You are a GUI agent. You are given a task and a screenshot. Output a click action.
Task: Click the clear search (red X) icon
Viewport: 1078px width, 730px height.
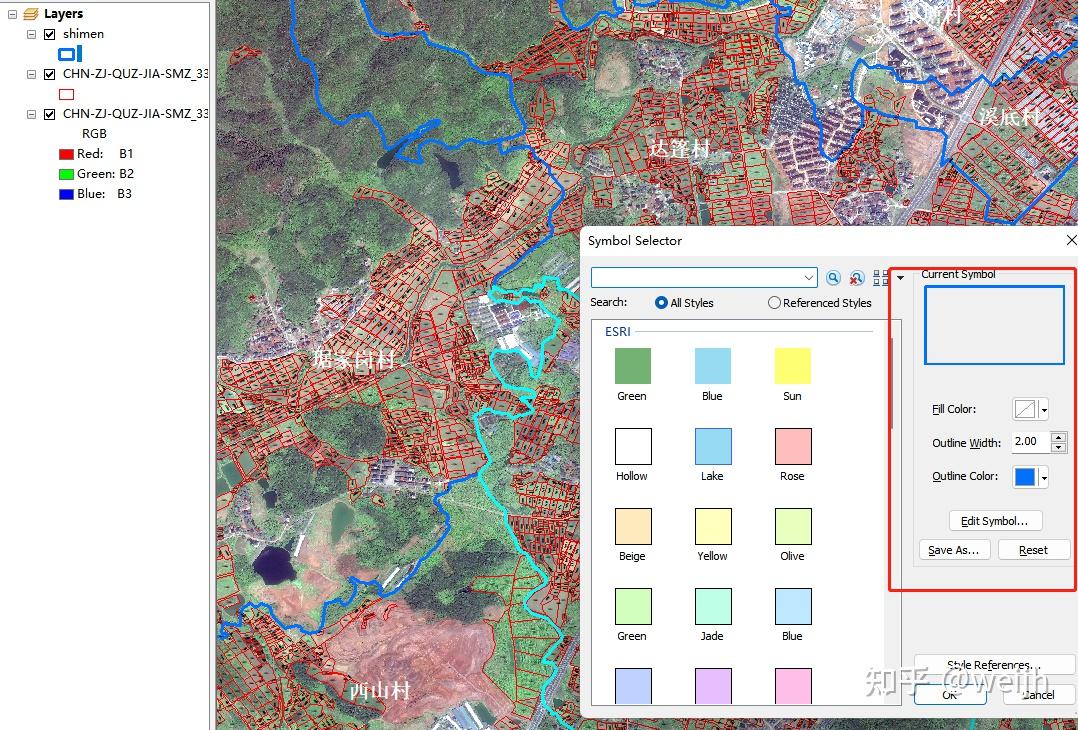857,277
